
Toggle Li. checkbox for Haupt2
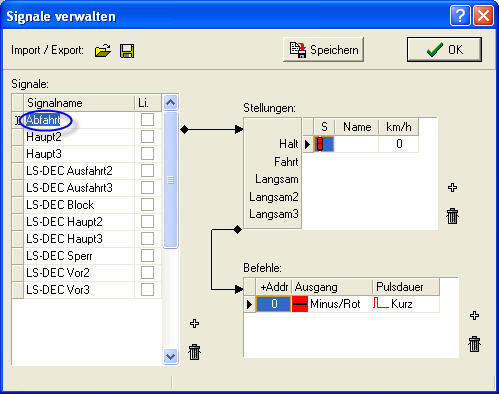(x=147, y=137)
